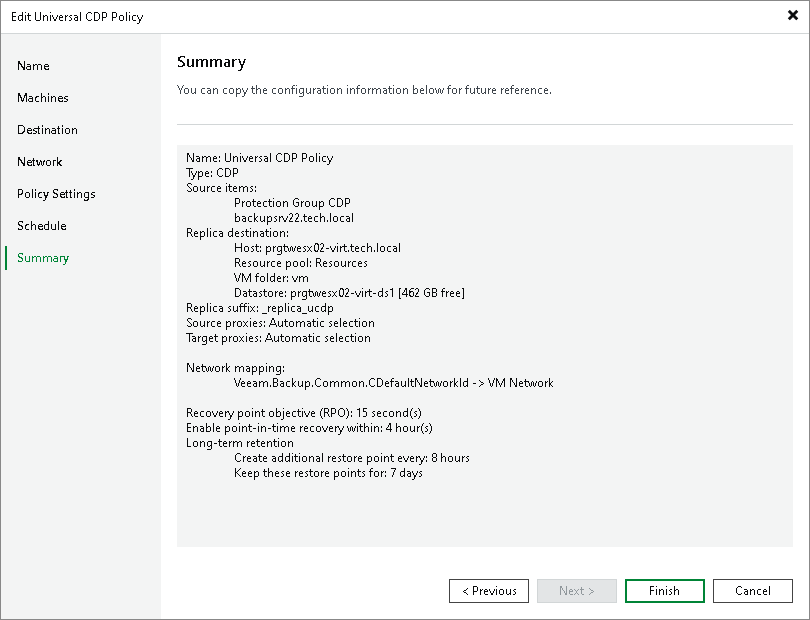
Task: Switch to the Destination step
Action: 47,130
